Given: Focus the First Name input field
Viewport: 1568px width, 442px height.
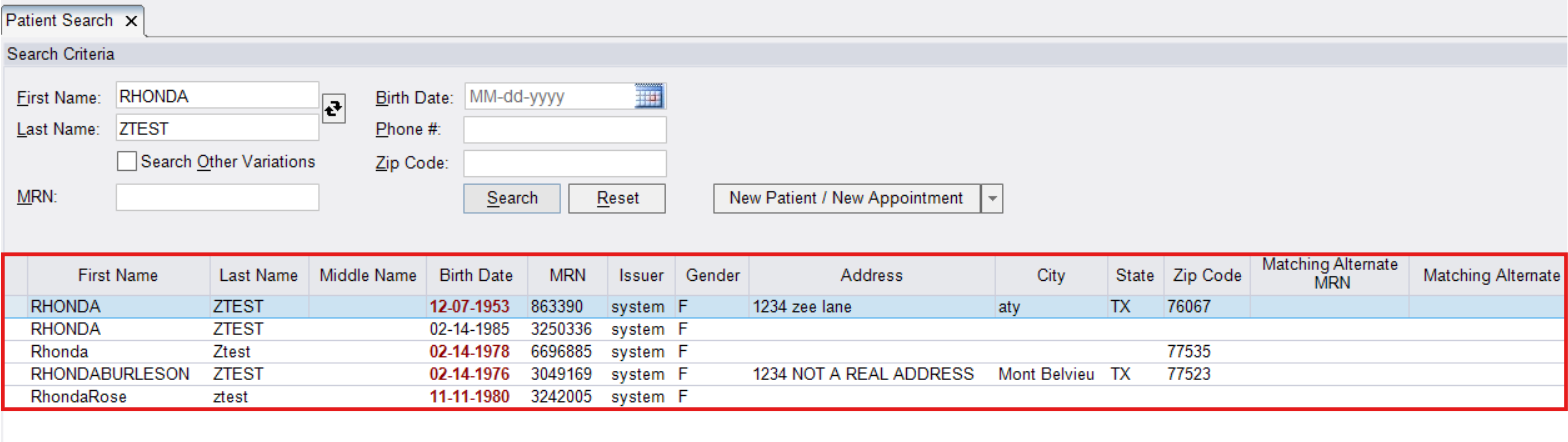Looking at the screenshot, I should pos(217,97).
